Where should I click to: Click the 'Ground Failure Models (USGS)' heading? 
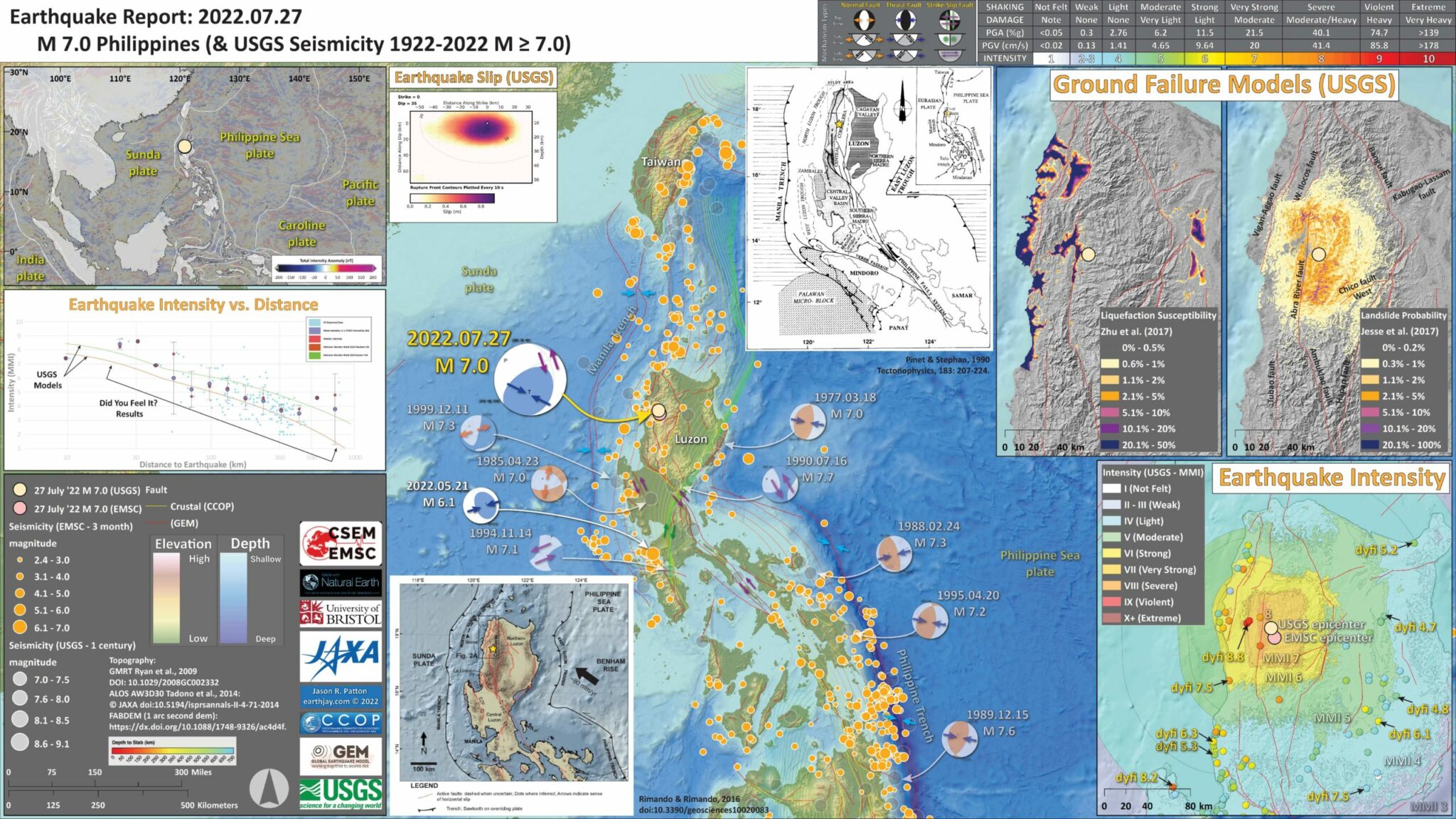[x=1224, y=85]
